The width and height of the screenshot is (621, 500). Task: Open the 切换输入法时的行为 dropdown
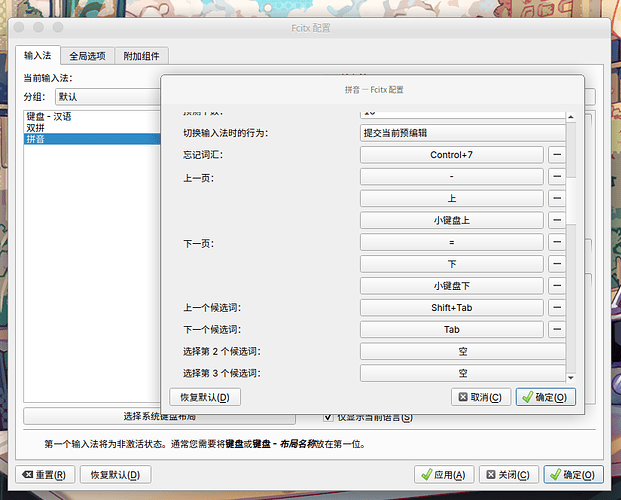[x=463, y=133]
